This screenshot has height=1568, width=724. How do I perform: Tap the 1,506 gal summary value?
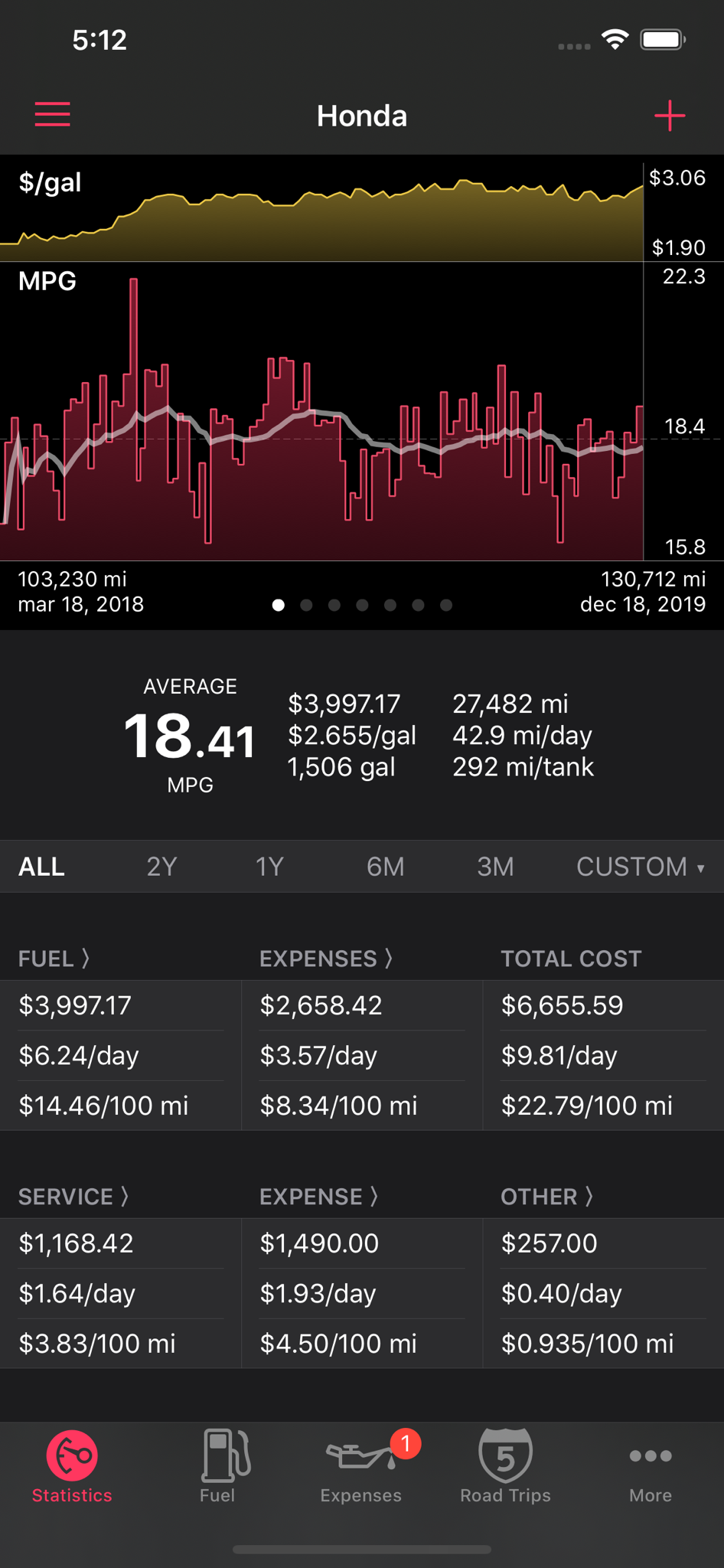341,766
